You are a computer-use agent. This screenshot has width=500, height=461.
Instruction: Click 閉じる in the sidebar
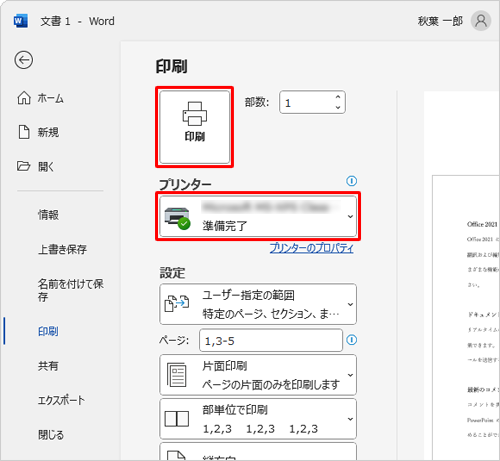coord(51,435)
